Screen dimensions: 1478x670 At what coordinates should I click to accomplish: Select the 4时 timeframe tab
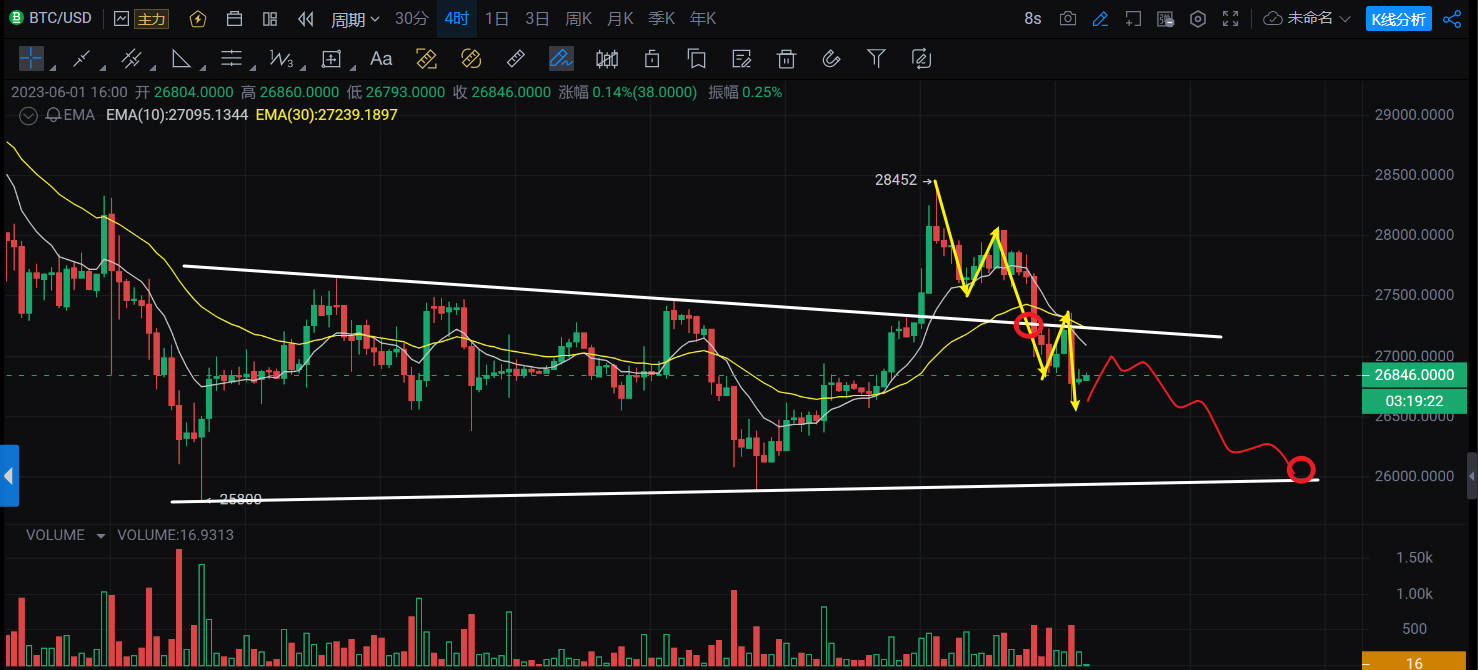point(457,18)
